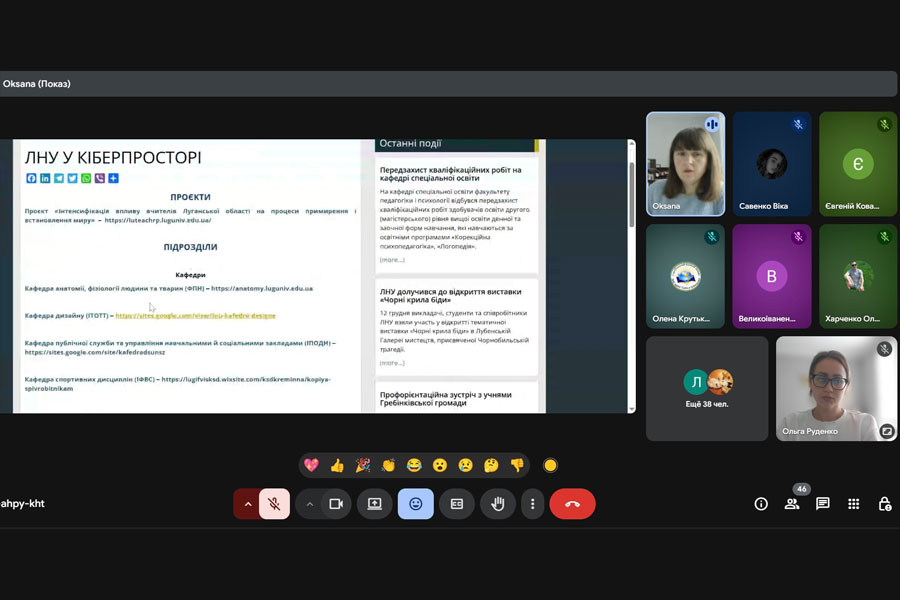The image size is (900, 600).
Task: Send the thumbs down reaction
Action: coord(517,465)
